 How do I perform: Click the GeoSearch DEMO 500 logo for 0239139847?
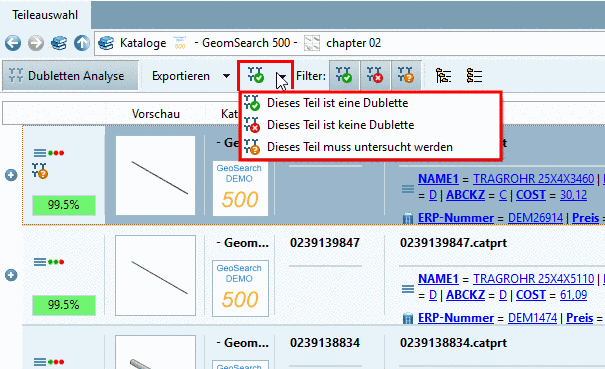[240, 288]
